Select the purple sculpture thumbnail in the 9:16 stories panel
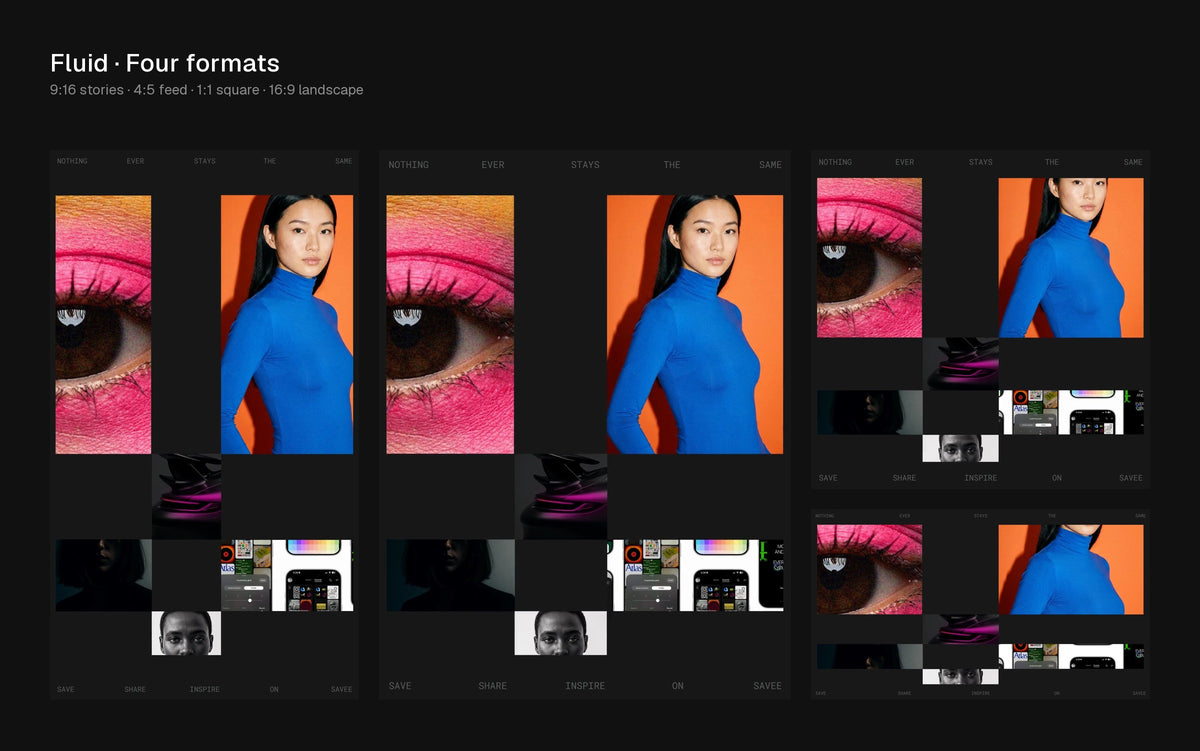This screenshot has height=751, width=1200. coord(186,497)
